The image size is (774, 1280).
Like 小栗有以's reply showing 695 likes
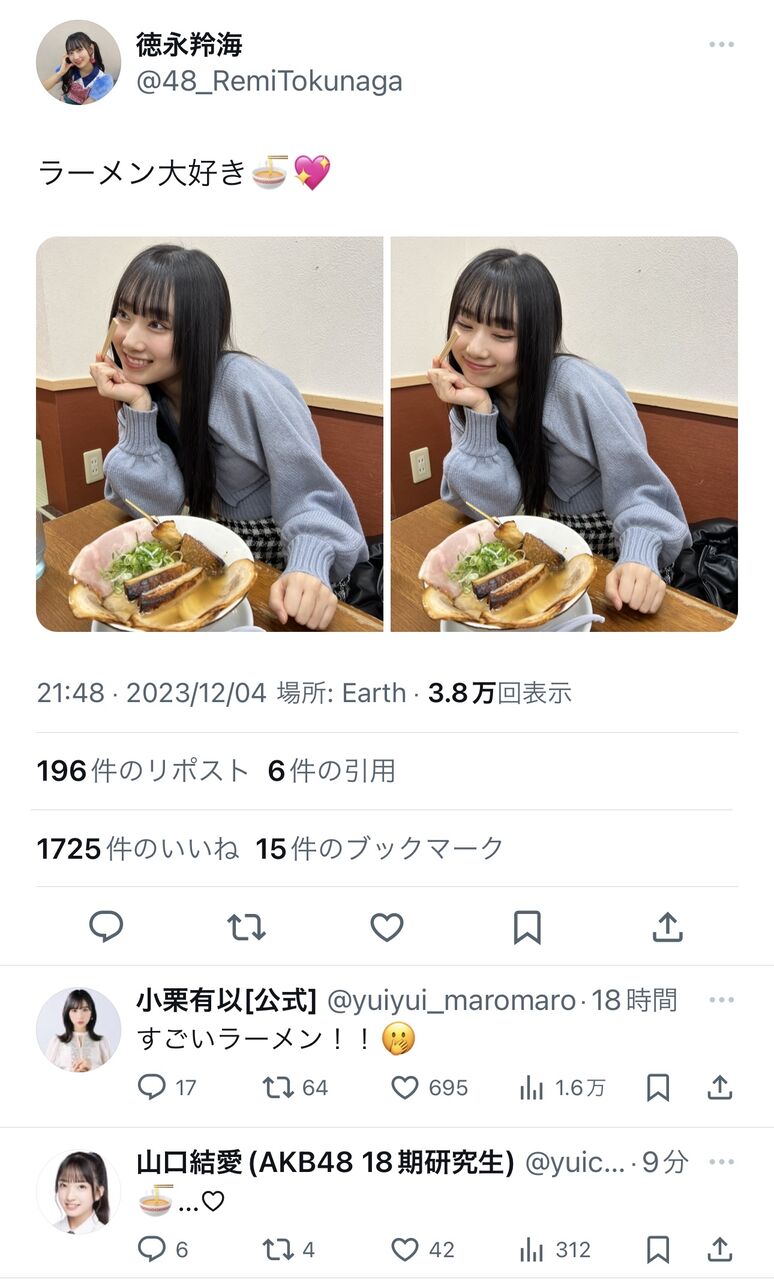430,1087
